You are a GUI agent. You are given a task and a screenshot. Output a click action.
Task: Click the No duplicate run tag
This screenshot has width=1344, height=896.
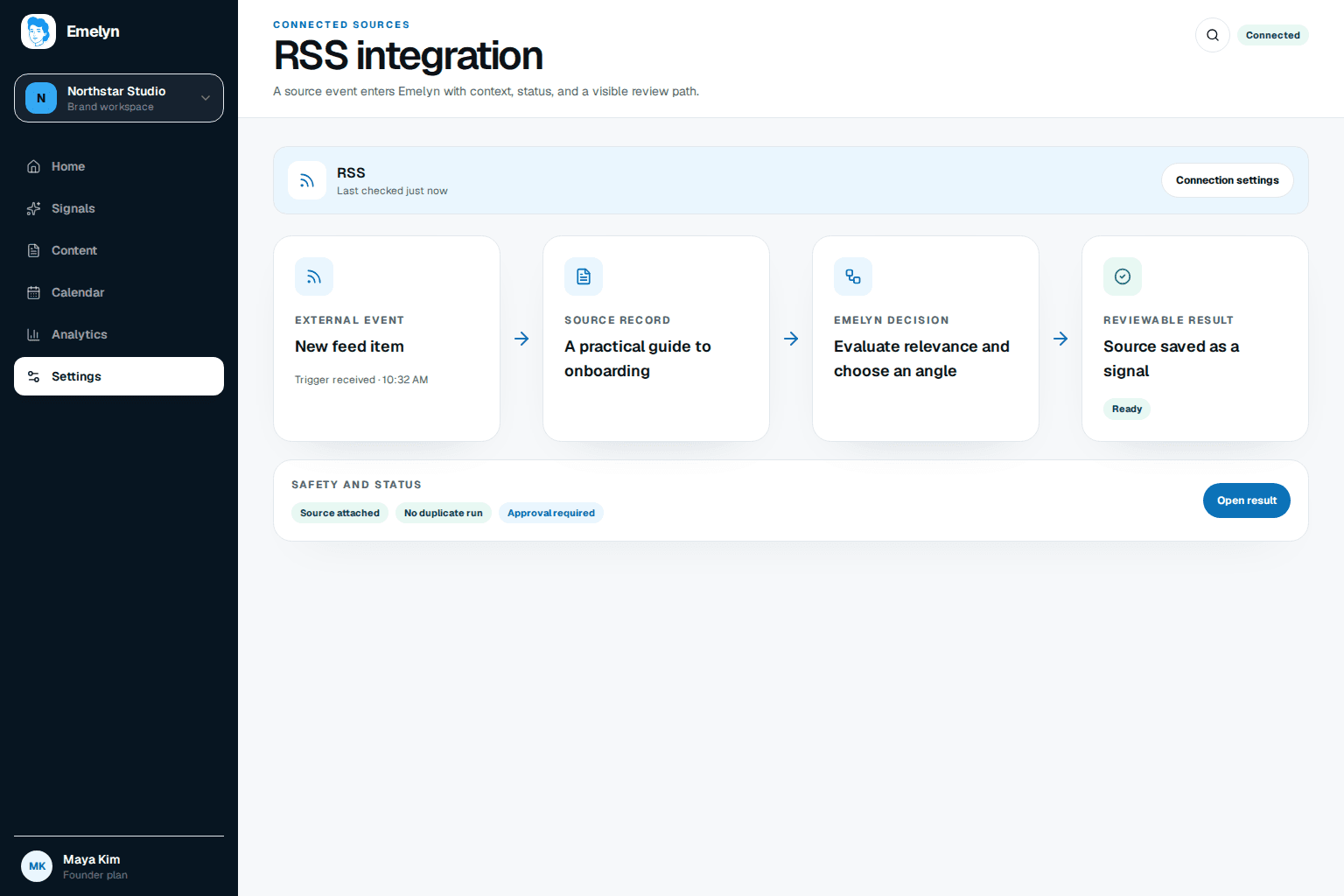(444, 513)
